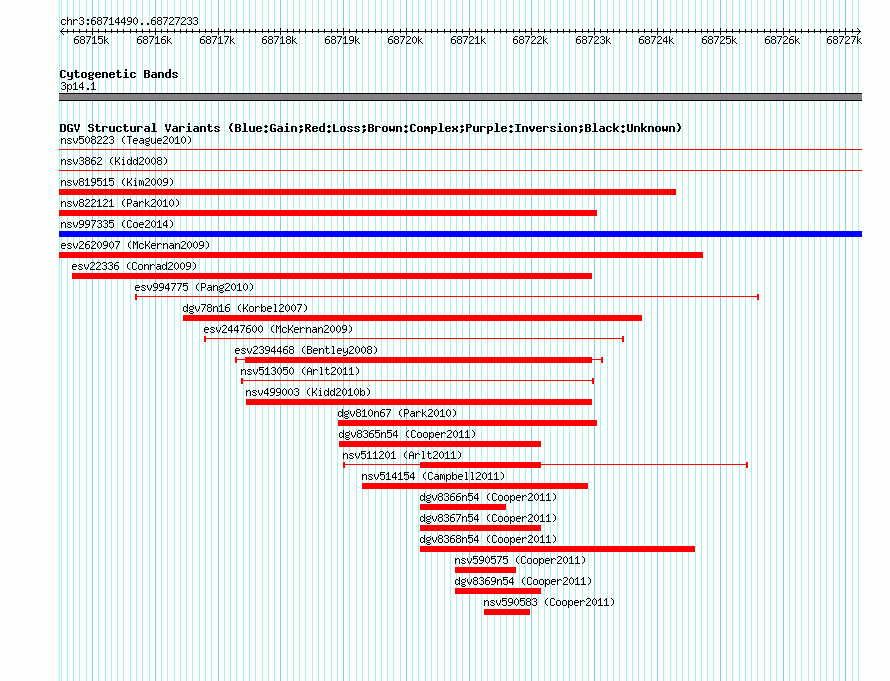The width and height of the screenshot is (890, 681).
Task: Click the 68721k ruler tick label
Action: click(x=468, y=40)
